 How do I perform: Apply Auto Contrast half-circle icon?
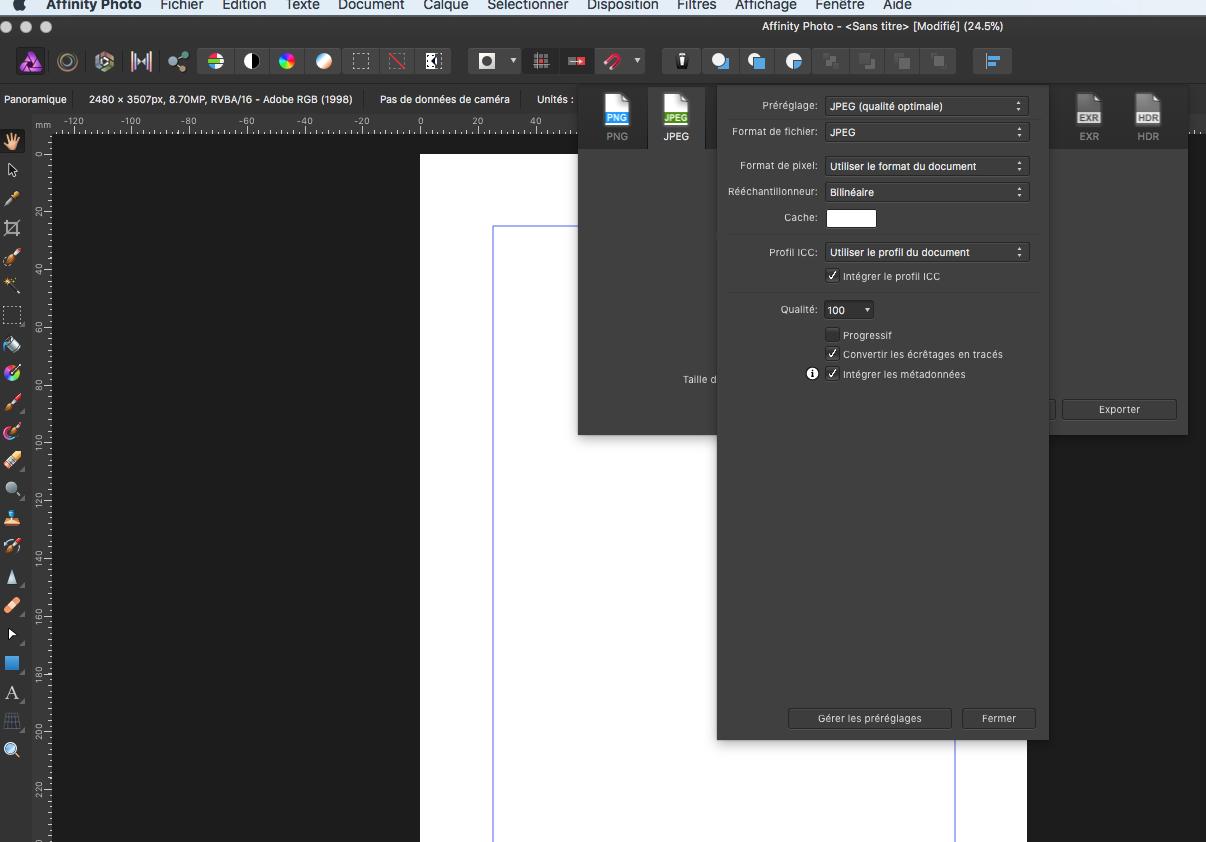coord(251,61)
